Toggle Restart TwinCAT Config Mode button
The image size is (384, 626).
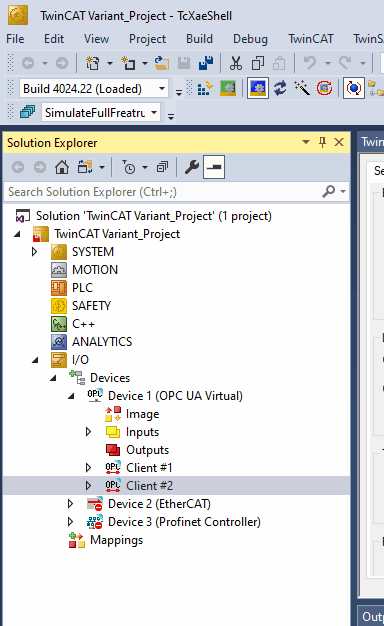(257, 88)
